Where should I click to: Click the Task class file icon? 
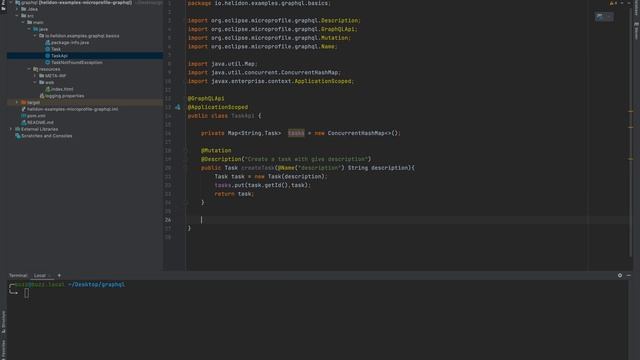point(47,49)
